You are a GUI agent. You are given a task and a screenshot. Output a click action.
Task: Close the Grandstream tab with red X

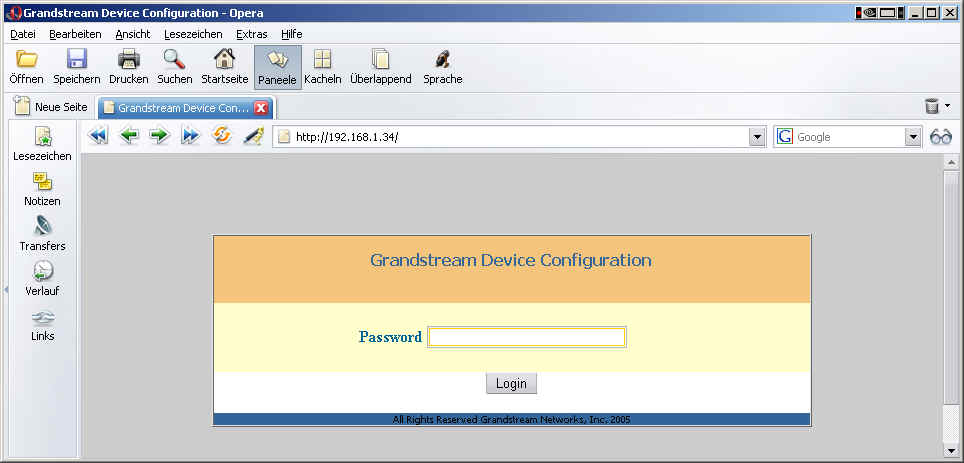(x=261, y=108)
